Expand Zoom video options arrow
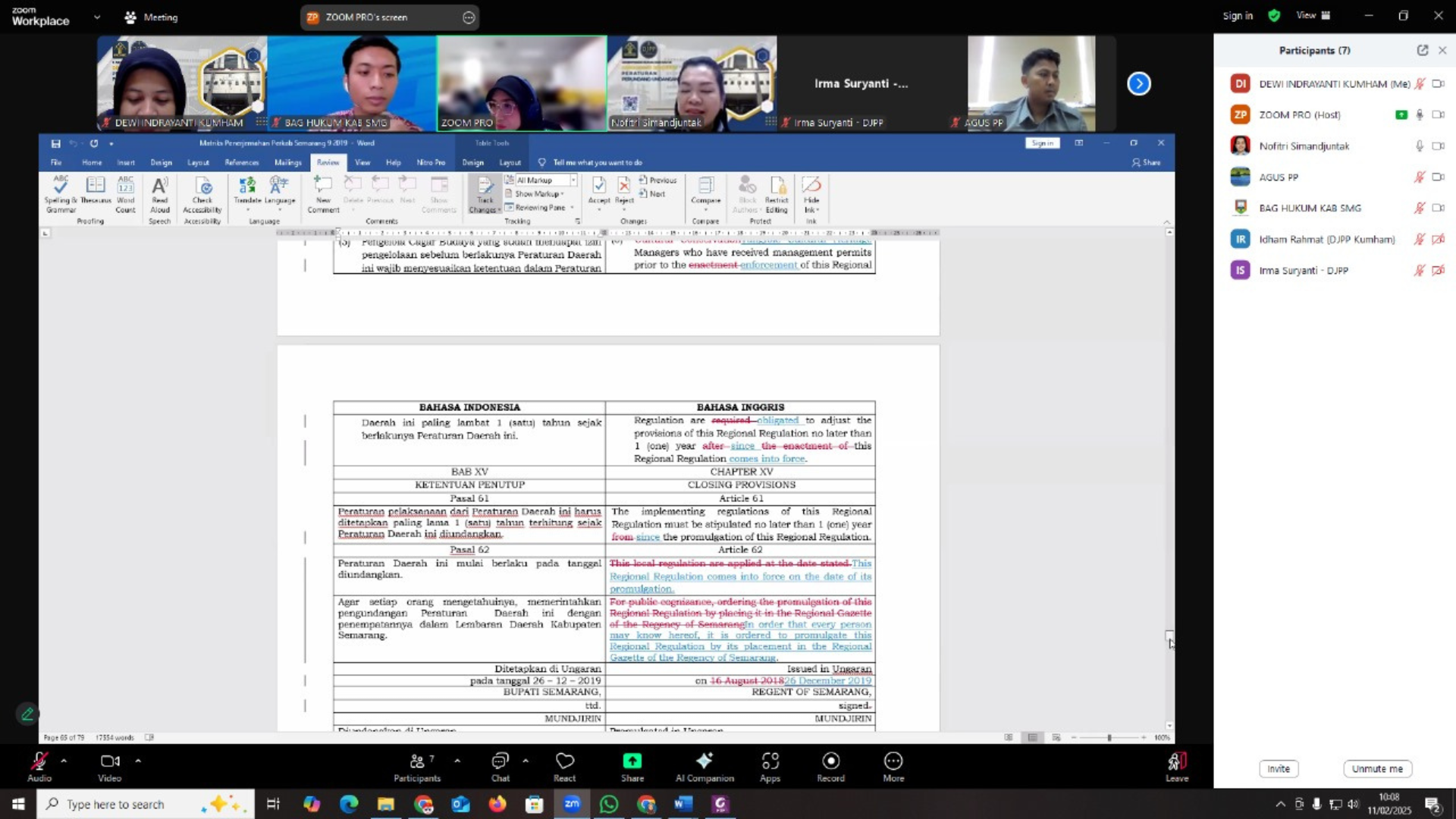The image size is (1456, 819). (x=138, y=760)
